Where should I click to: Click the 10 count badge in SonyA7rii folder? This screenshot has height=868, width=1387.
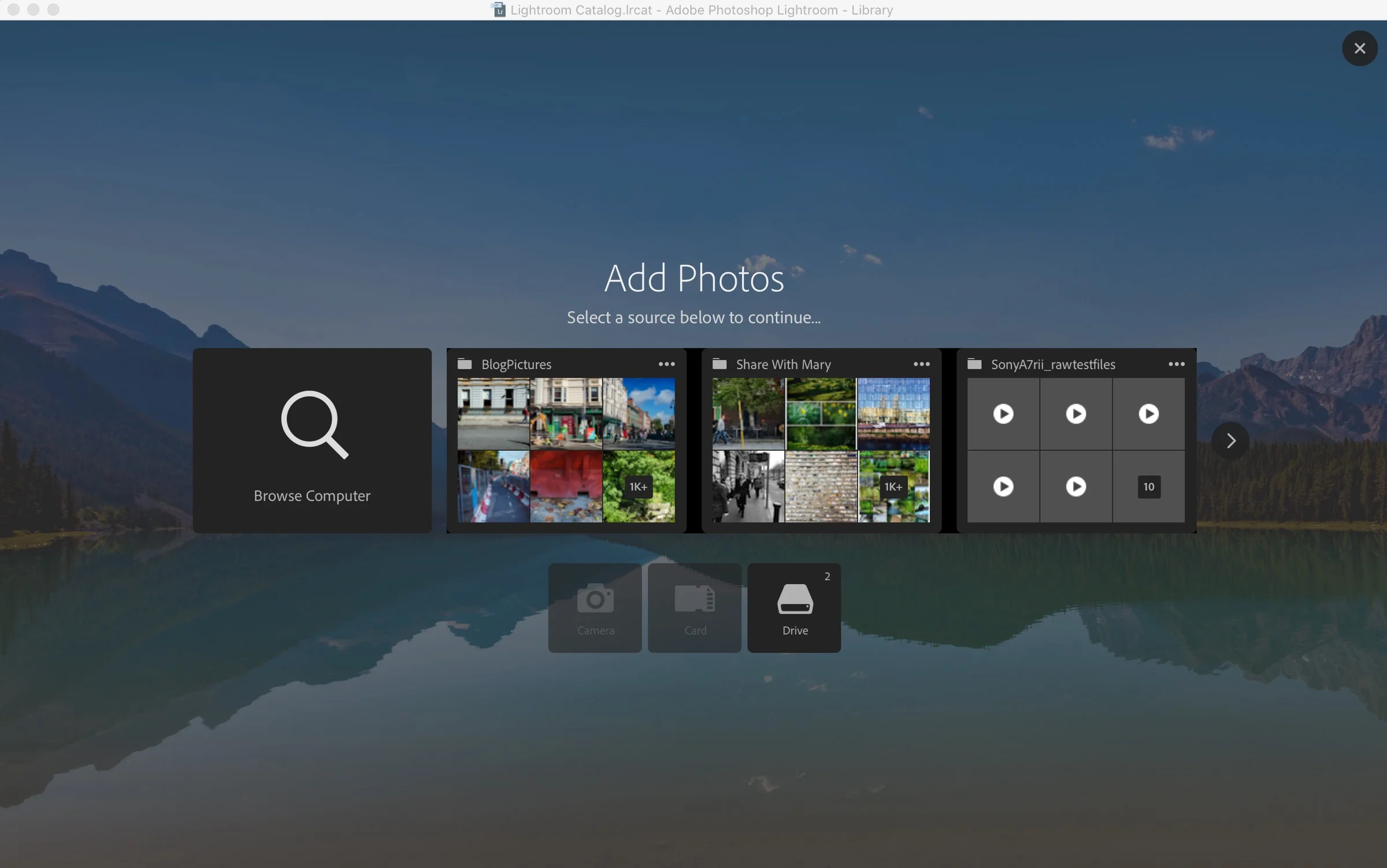1148,487
